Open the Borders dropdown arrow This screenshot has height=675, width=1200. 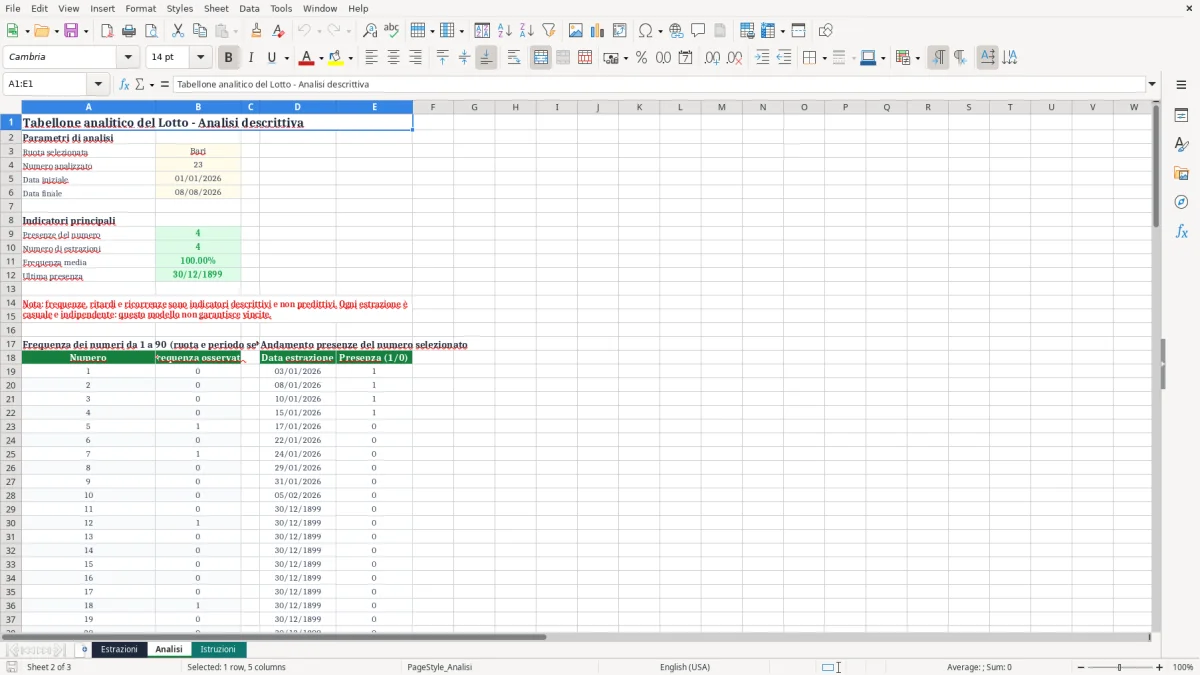click(x=824, y=58)
